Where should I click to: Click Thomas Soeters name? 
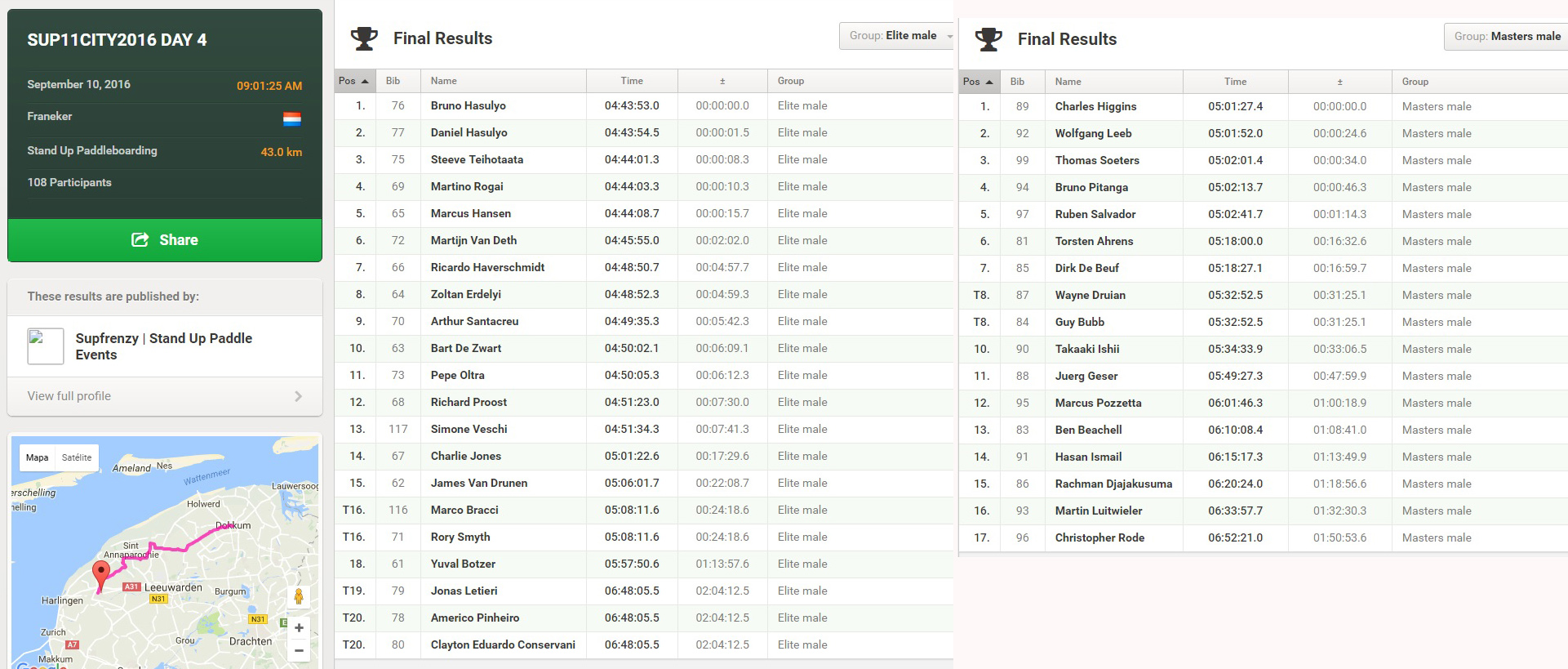(1098, 160)
